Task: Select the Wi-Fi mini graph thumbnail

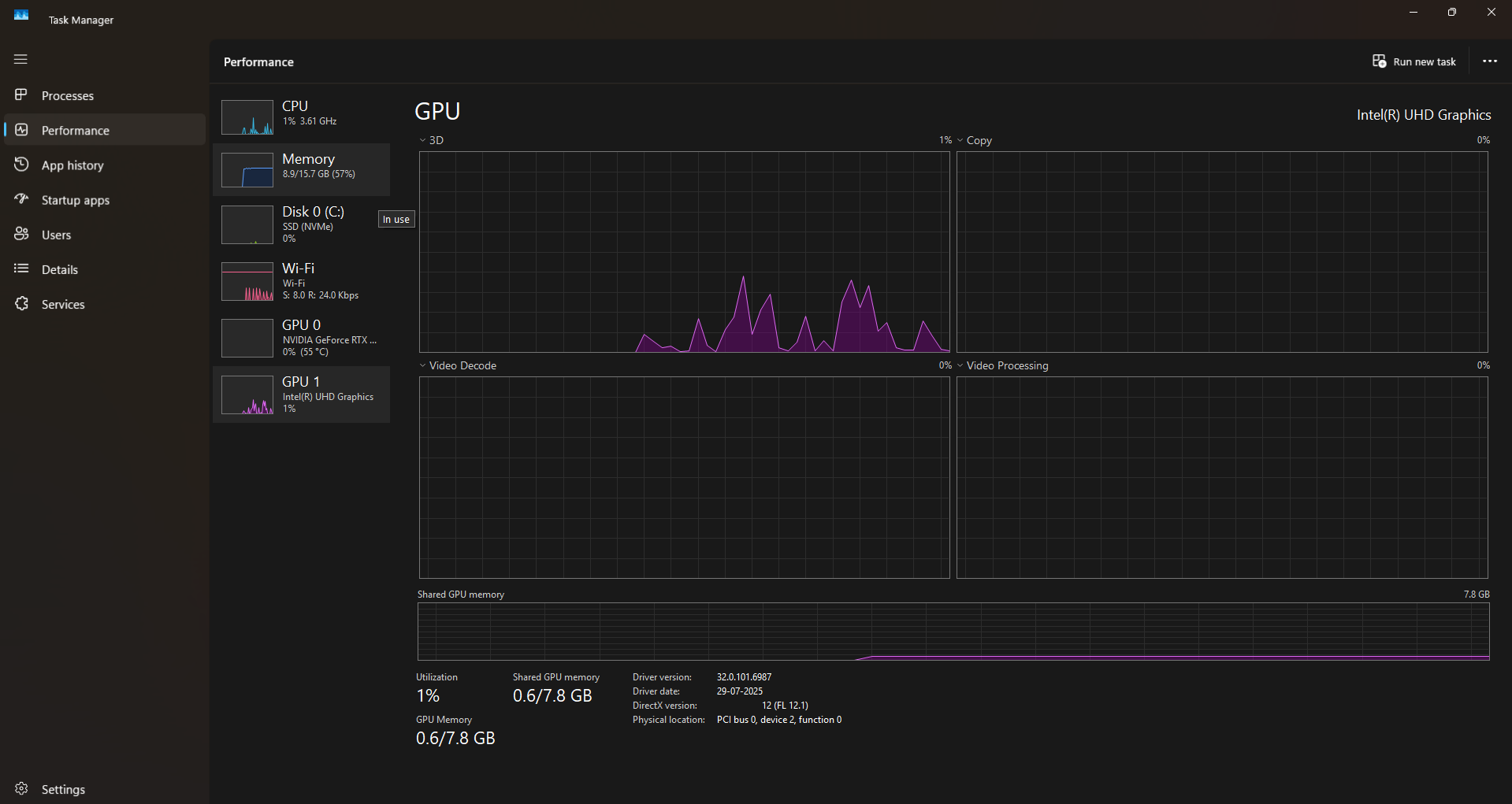Action: click(x=247, y=282)
